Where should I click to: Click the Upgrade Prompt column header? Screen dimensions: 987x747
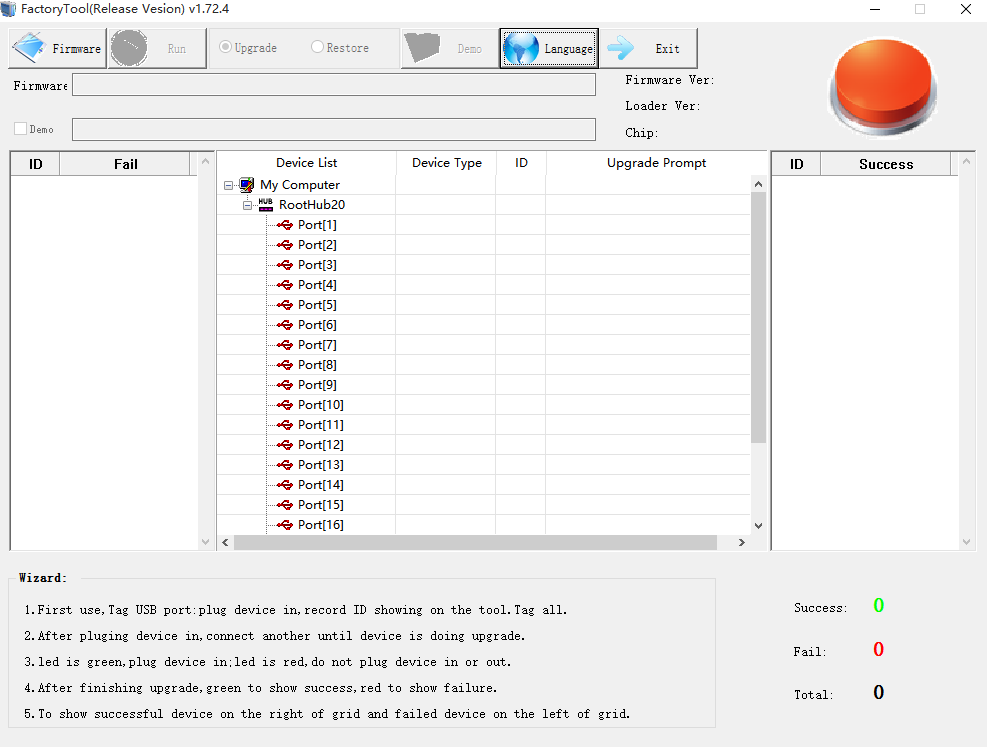click(x=657, y=163)
